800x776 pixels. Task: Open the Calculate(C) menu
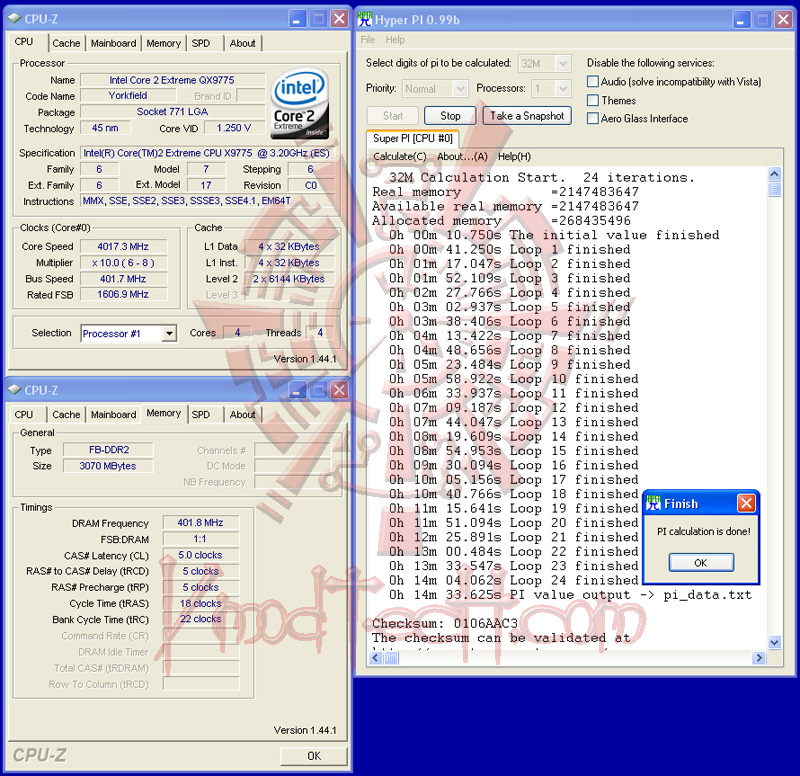(x=399, y=157)
